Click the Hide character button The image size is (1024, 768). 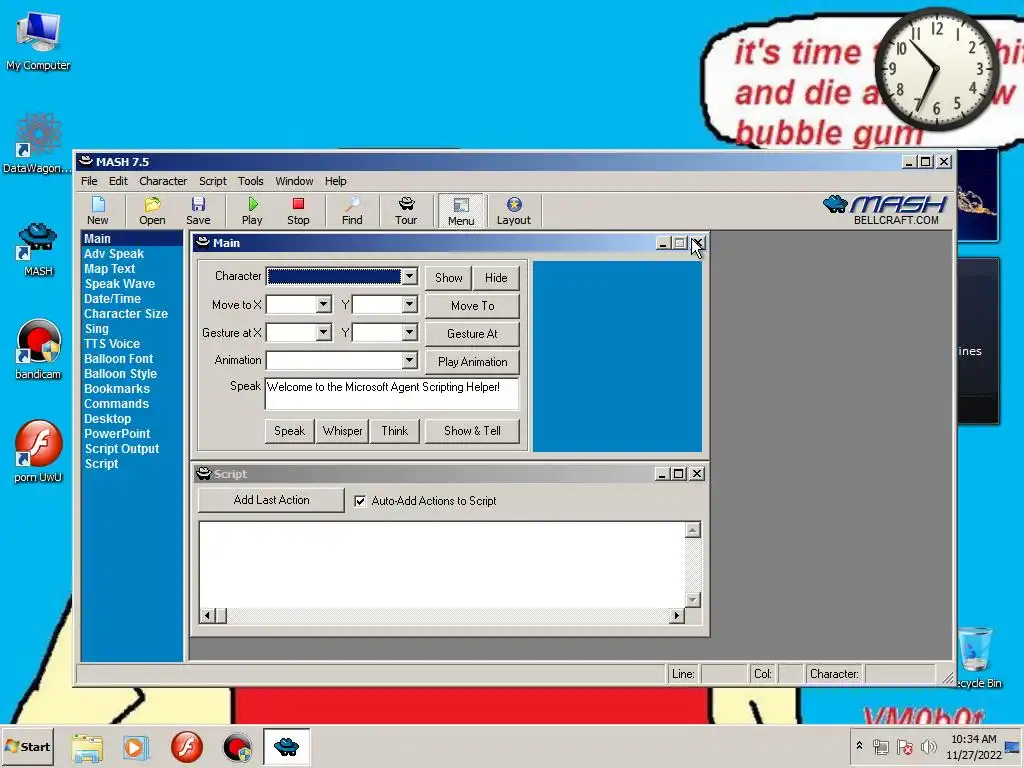(x=496, y=278)
